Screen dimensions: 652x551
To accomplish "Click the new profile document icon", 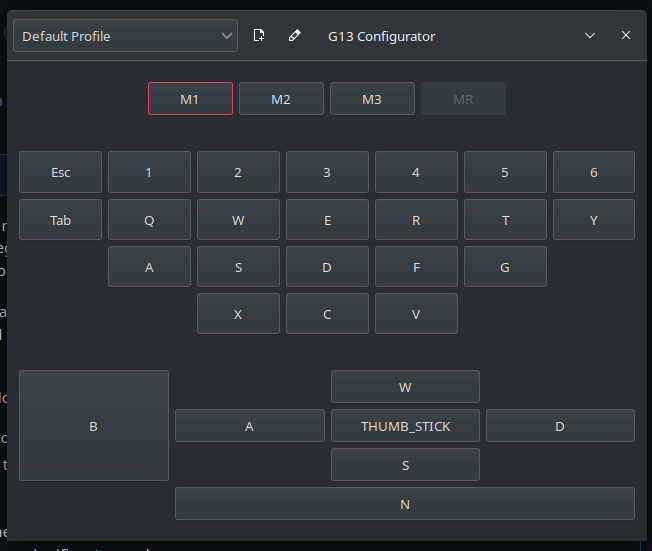I will pos(259,35).
